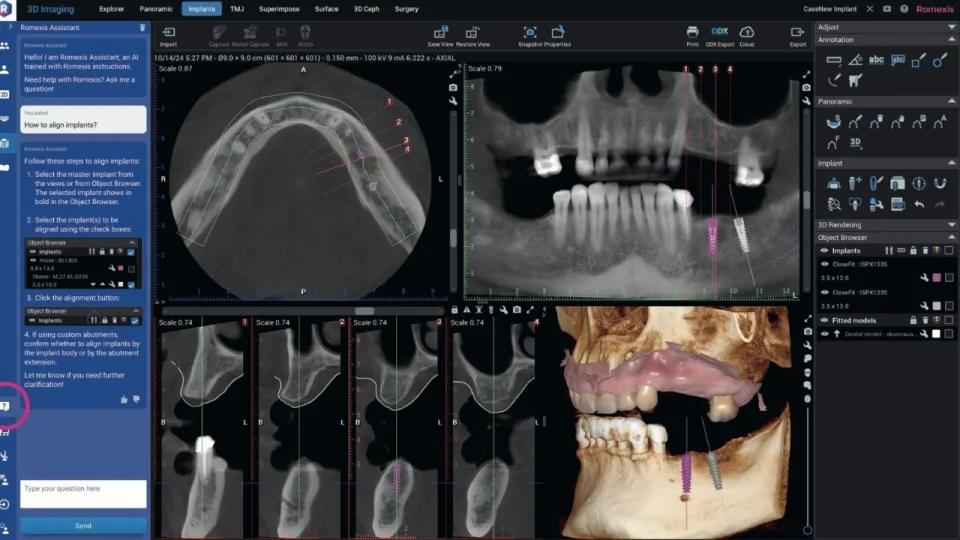Open the Superimpose tab
Image resolution: width=960 pixels, height=540 pixels.
279,9
